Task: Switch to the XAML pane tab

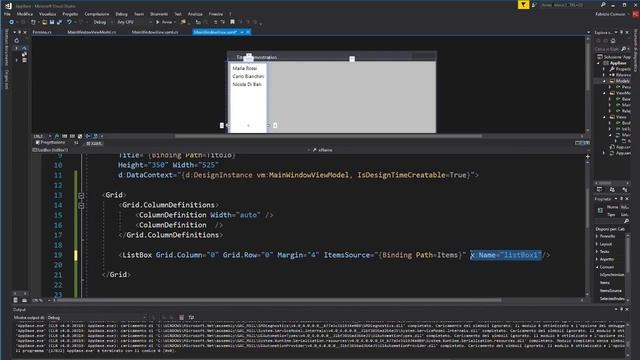Action: coord(95,143)
